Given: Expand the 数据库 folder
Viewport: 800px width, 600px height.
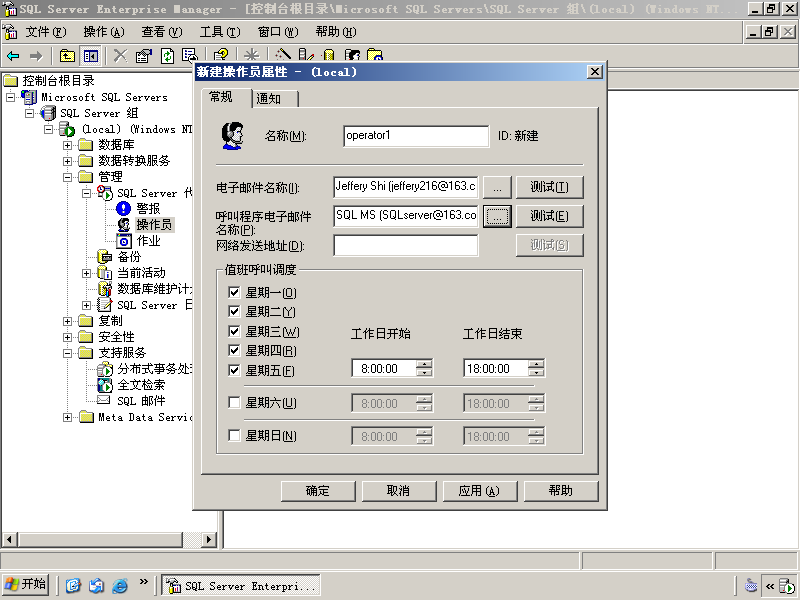Looking at the screenshot, I should tap(67, 145).
